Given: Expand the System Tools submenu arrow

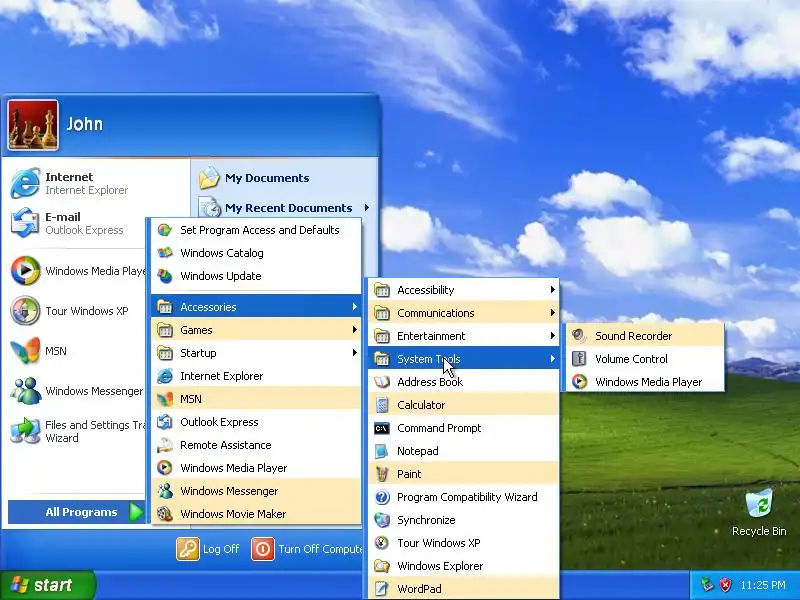Looking at the screenshot, I should 553,359.
